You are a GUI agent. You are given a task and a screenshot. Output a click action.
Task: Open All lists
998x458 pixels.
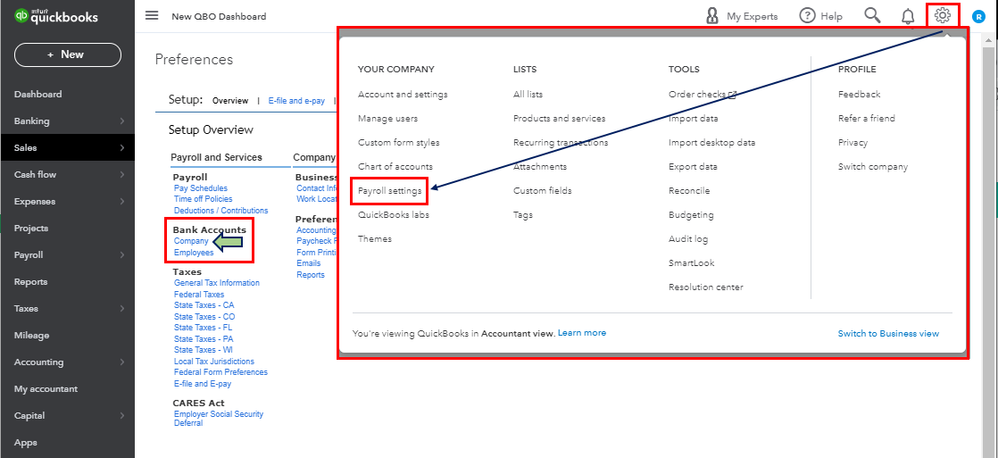(528, 94)
